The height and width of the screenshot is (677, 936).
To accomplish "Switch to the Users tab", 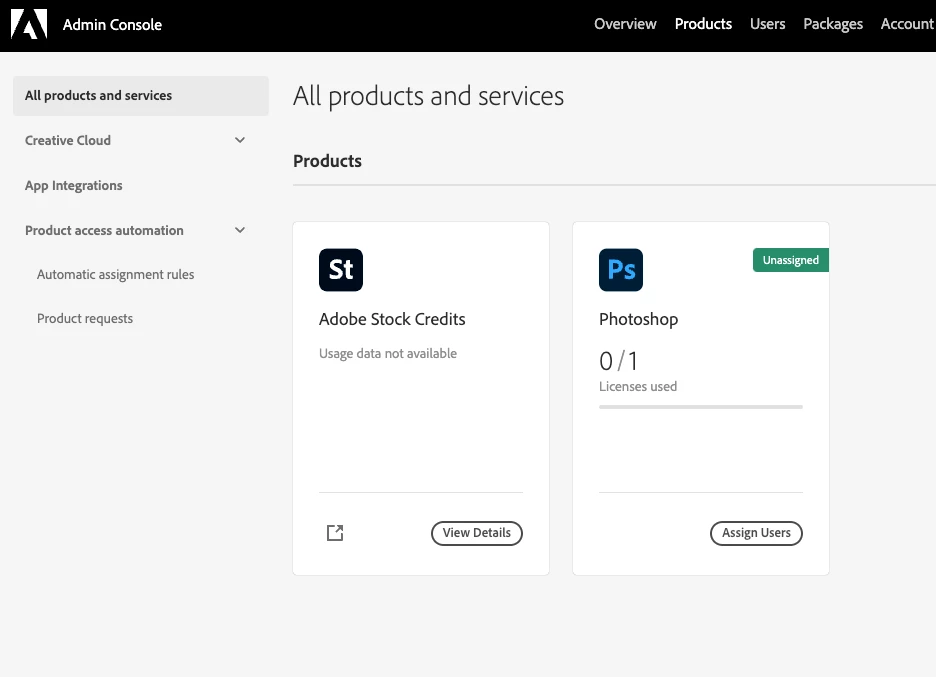I will point(767,24).
